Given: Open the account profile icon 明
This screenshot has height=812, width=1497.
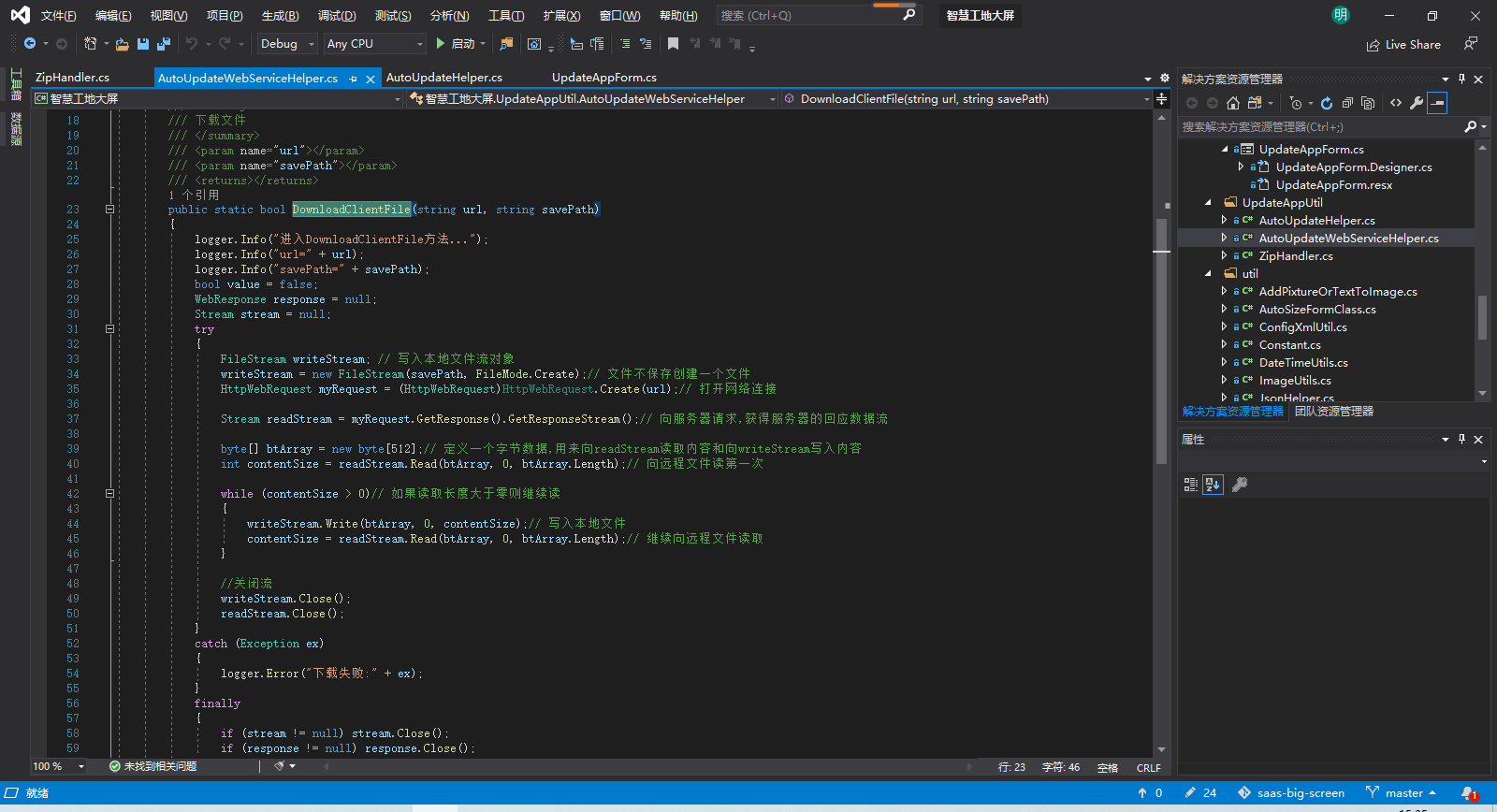Looking at the screenshot, I should tap(1341, 15).
